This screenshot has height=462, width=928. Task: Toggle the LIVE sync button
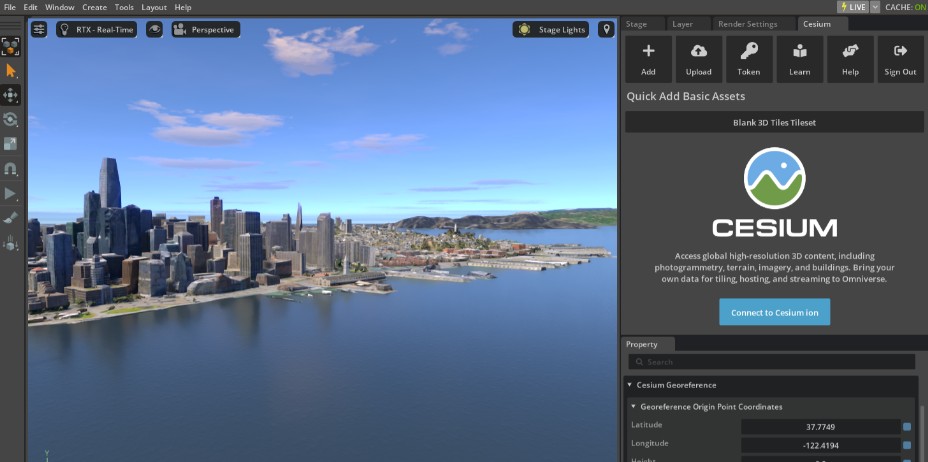pos(853,7)
